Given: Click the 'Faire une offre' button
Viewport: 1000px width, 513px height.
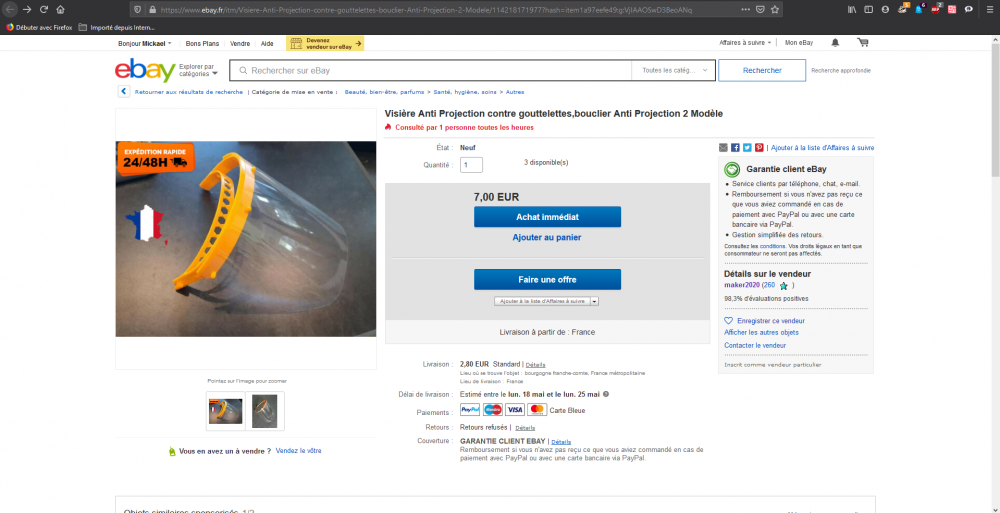Looking at the screenshot, I should click(547, 279).
